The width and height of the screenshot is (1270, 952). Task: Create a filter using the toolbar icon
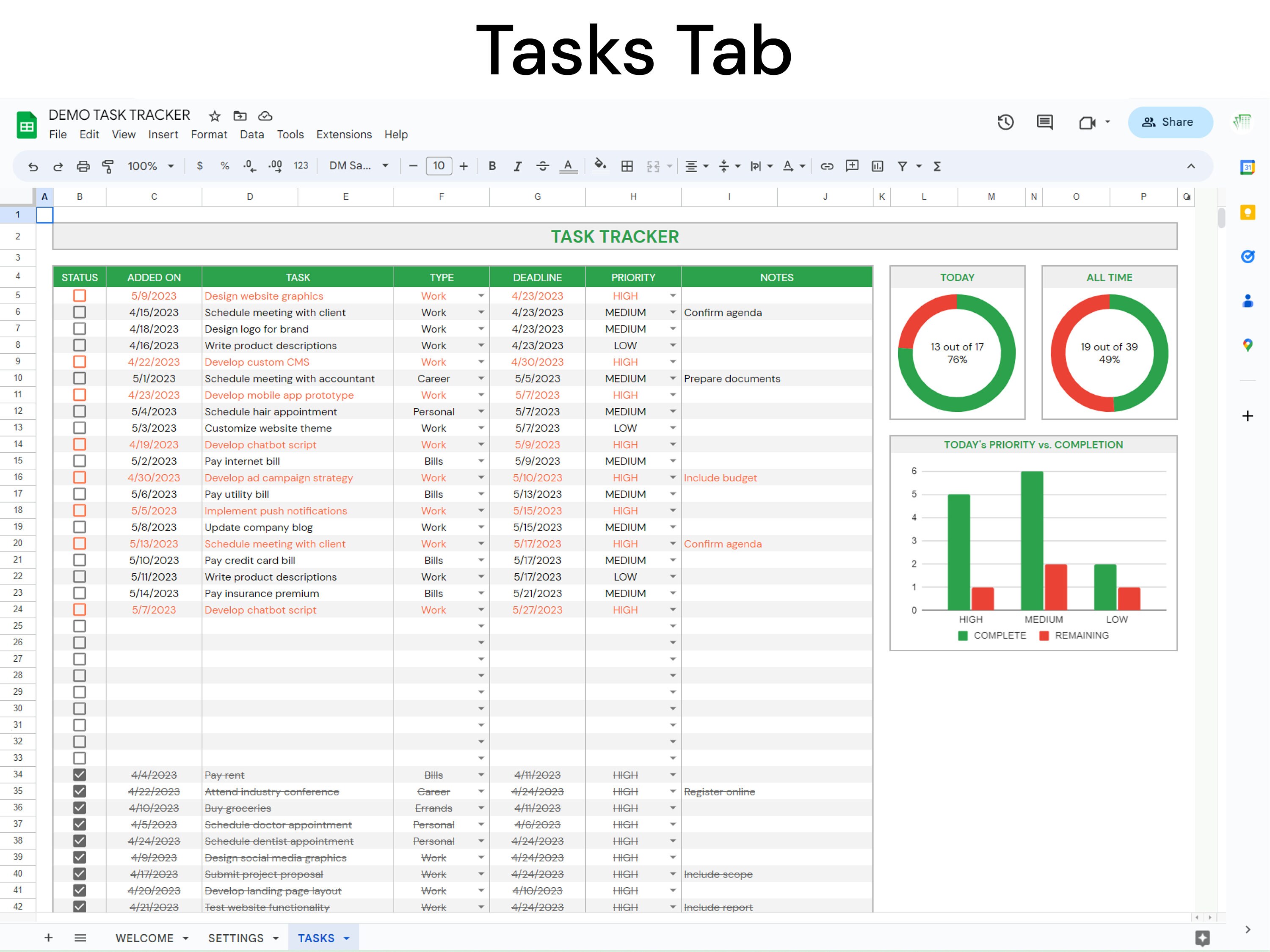point(902,166)
